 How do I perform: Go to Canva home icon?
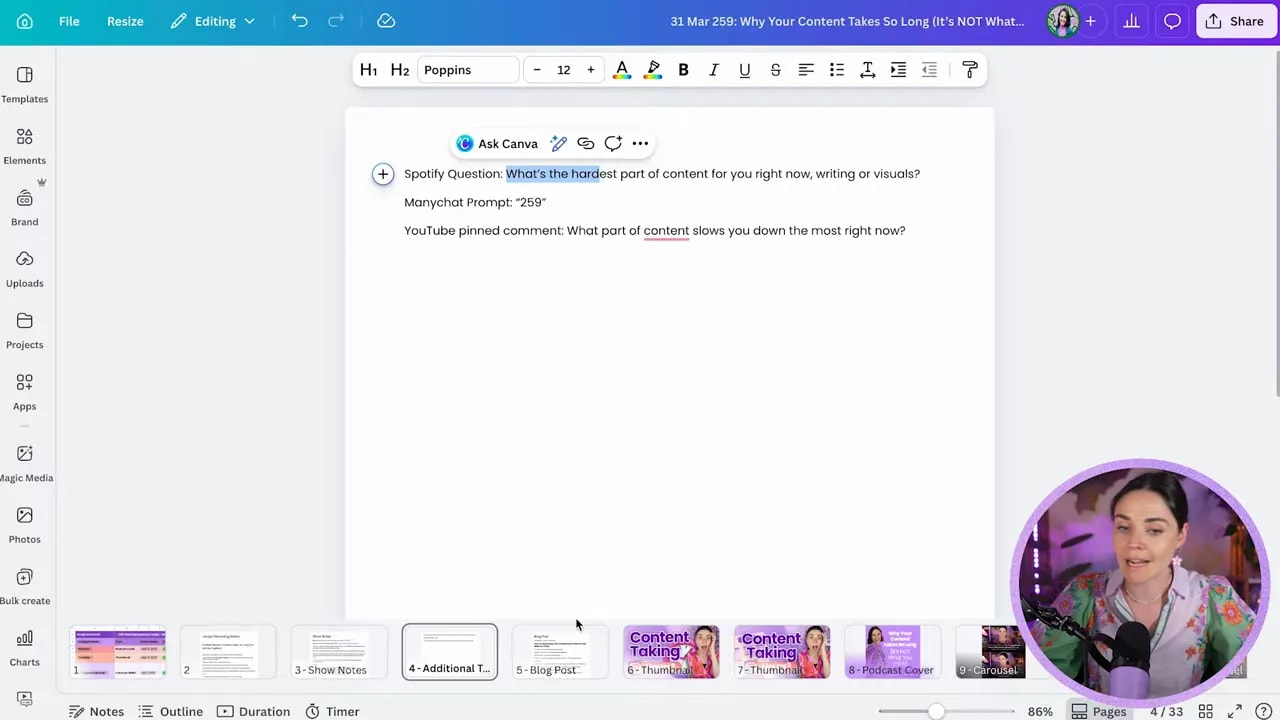[25, 21]
